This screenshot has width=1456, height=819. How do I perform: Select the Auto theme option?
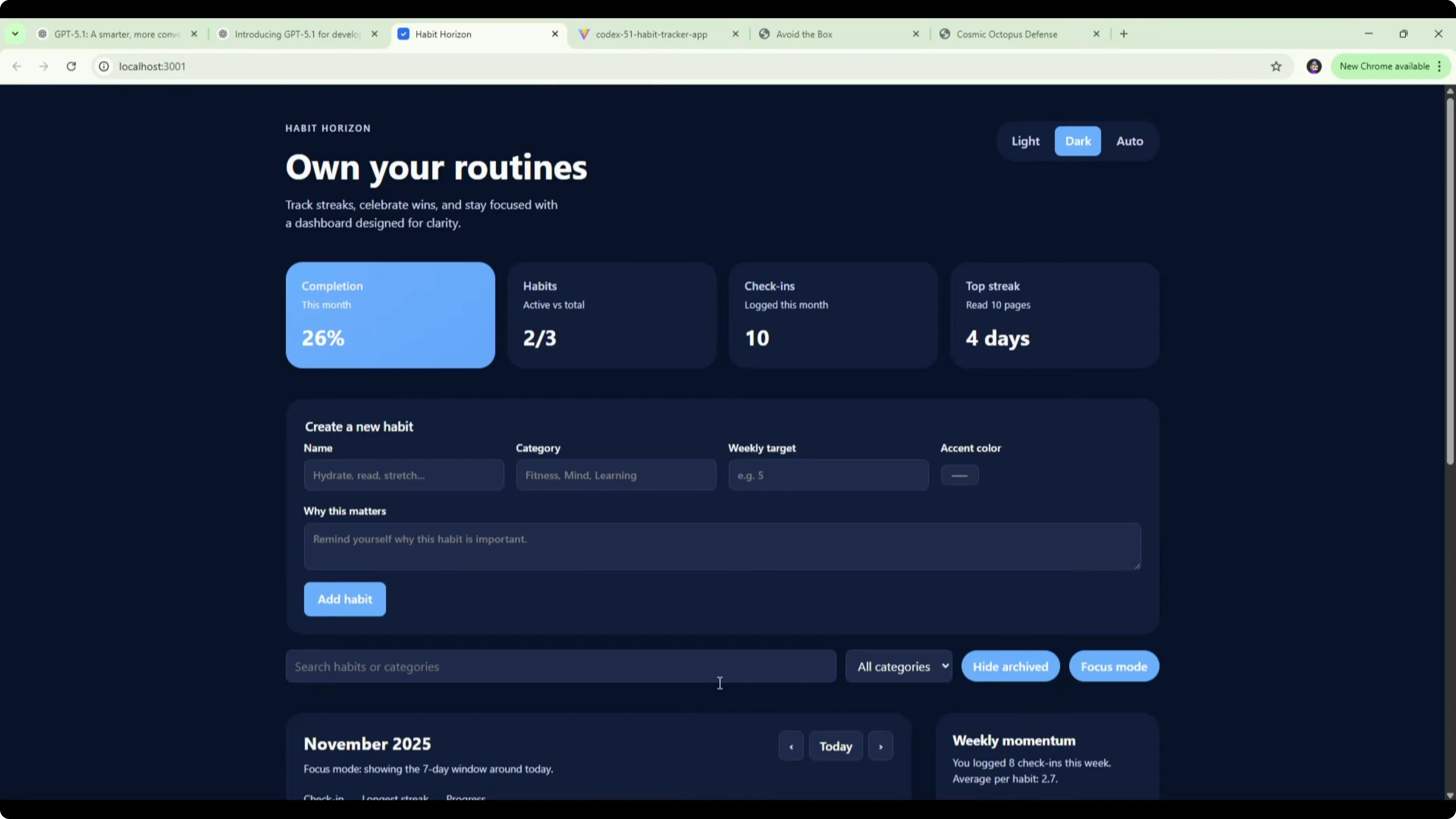1129,141
